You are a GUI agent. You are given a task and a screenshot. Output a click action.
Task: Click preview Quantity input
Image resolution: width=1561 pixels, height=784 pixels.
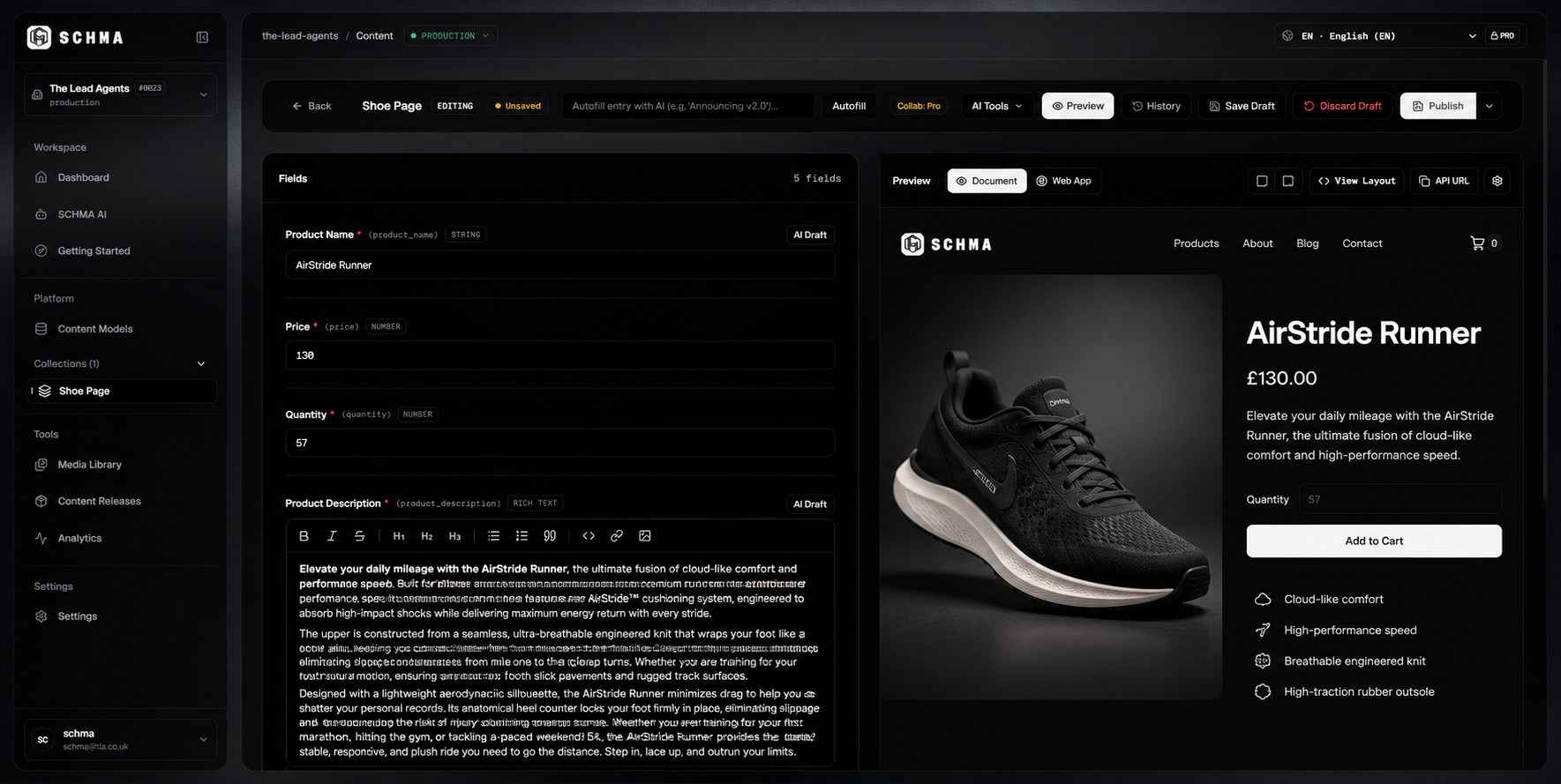click(x=1400, y=499)
